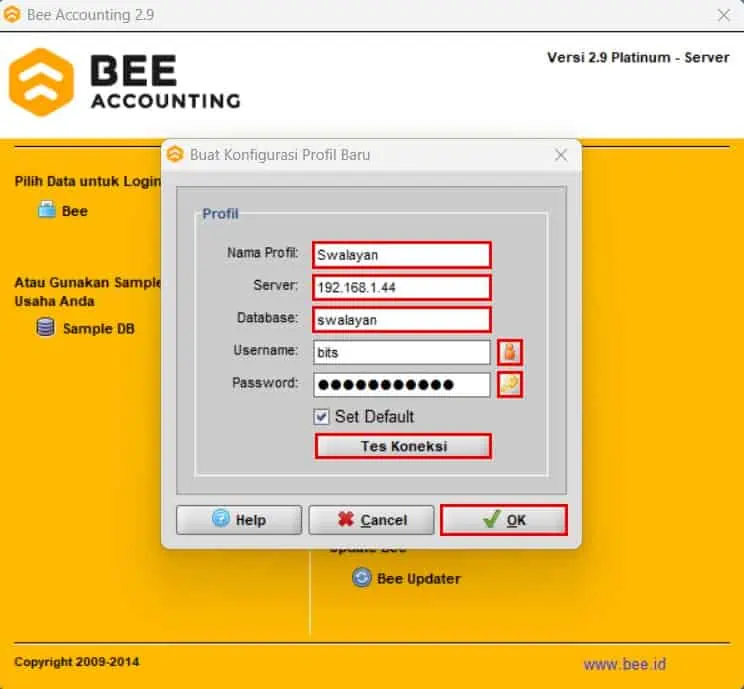This screenshot has width=744, height=689.
Task: Click the Bee icon in dialog title bar
Action: click(x=175, y=154)
